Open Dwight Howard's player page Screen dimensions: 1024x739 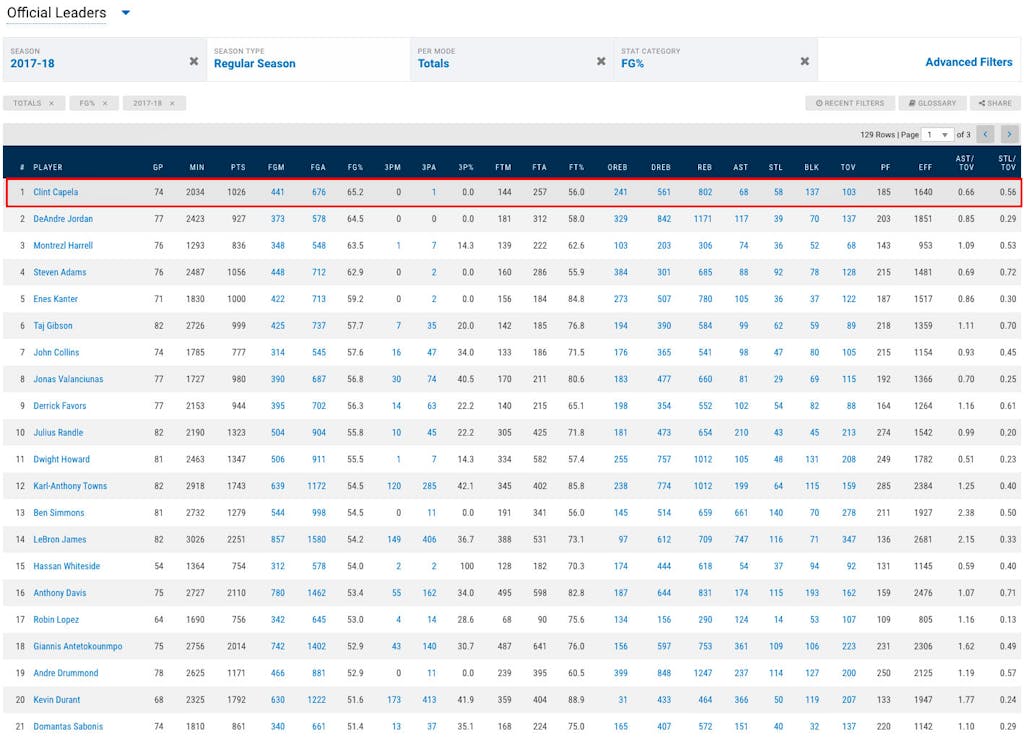(x=61, y=460)
